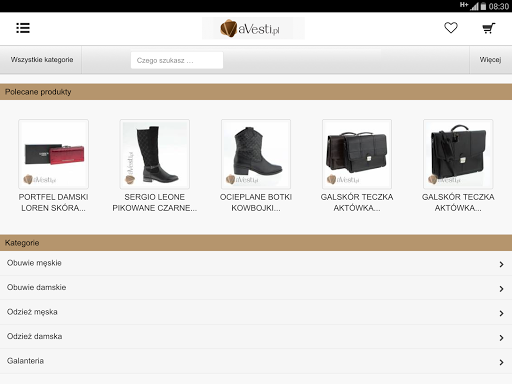Expand the Obuwie damskie chevron
Screen dimensions: 512x384
(x=501, y=289)
